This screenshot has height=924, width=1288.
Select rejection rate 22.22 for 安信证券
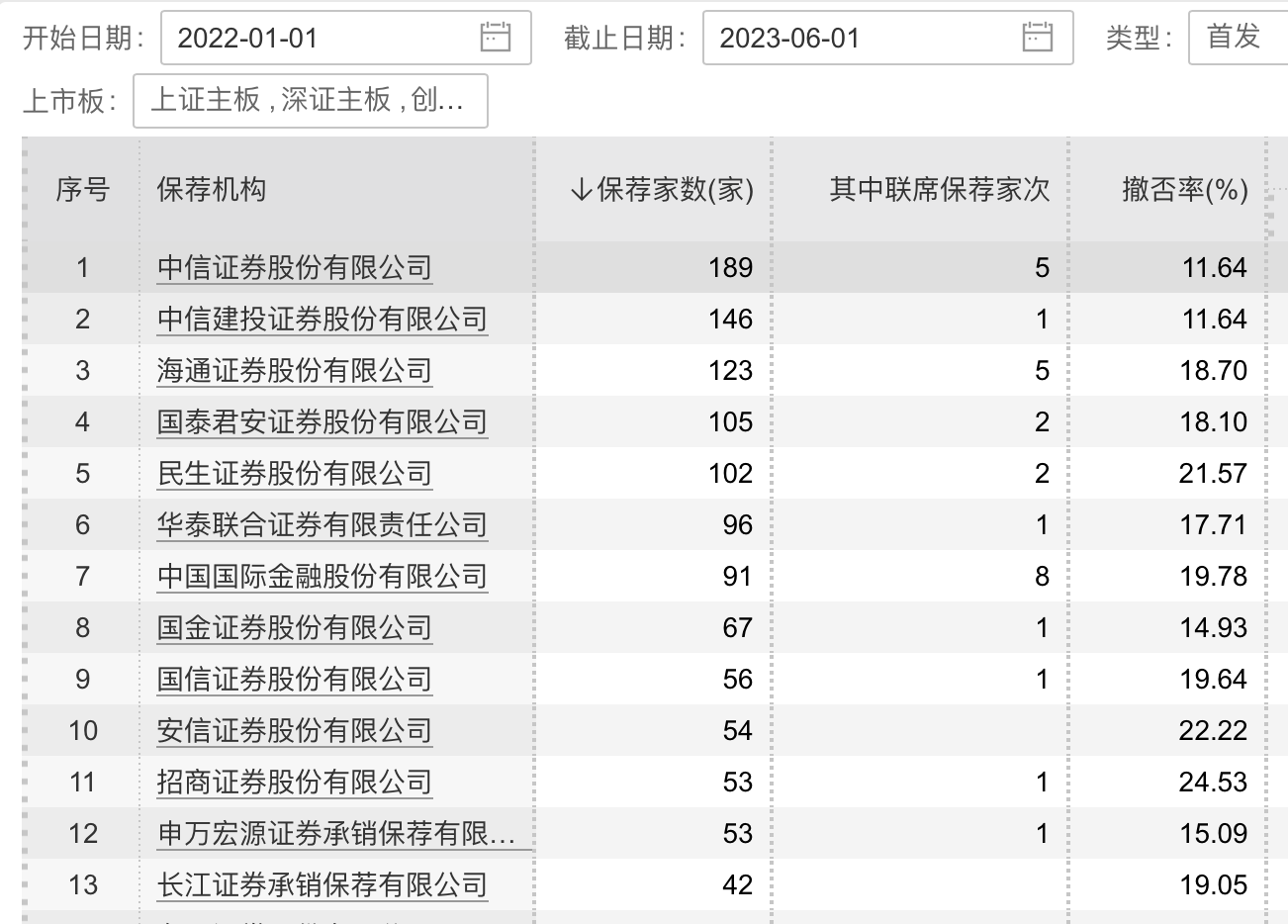pos(1214,731)
